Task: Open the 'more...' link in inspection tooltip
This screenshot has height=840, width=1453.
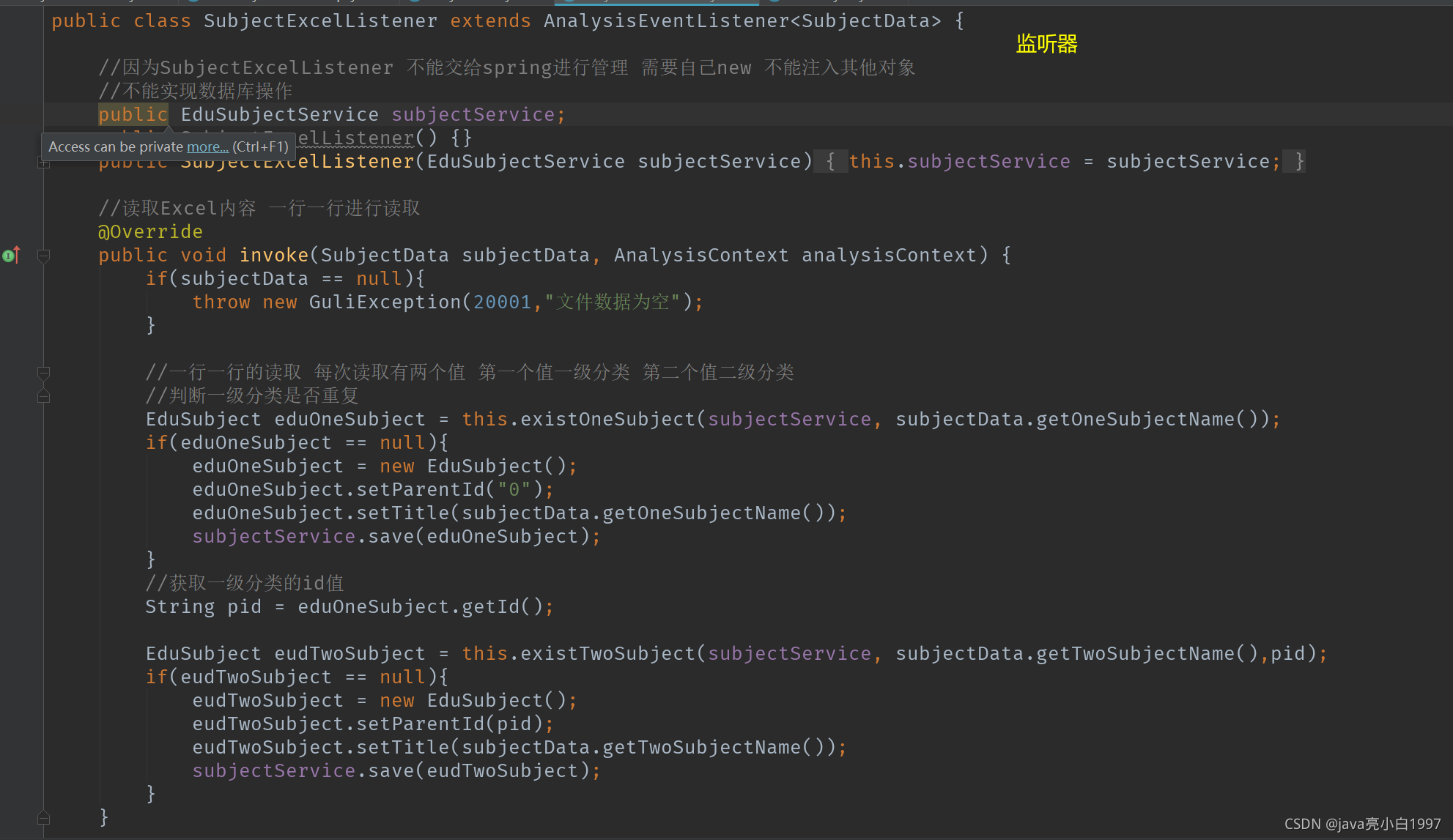Action: coord(207,146)
